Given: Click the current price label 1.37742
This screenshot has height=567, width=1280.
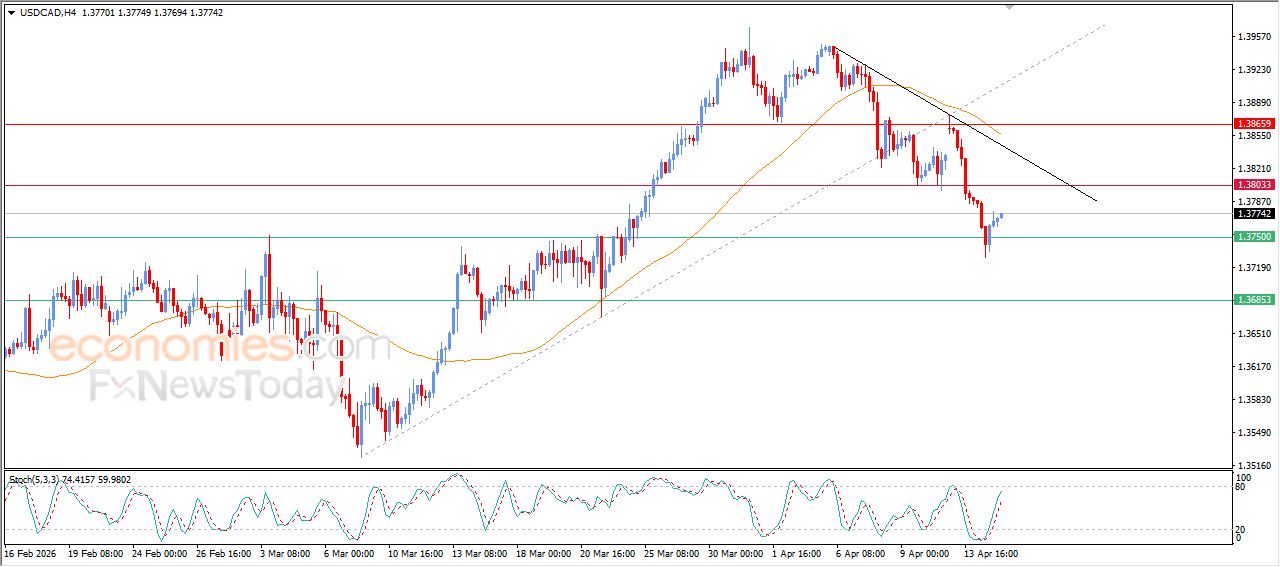Looking at the screenshot, I should [x=1253, y=214].
